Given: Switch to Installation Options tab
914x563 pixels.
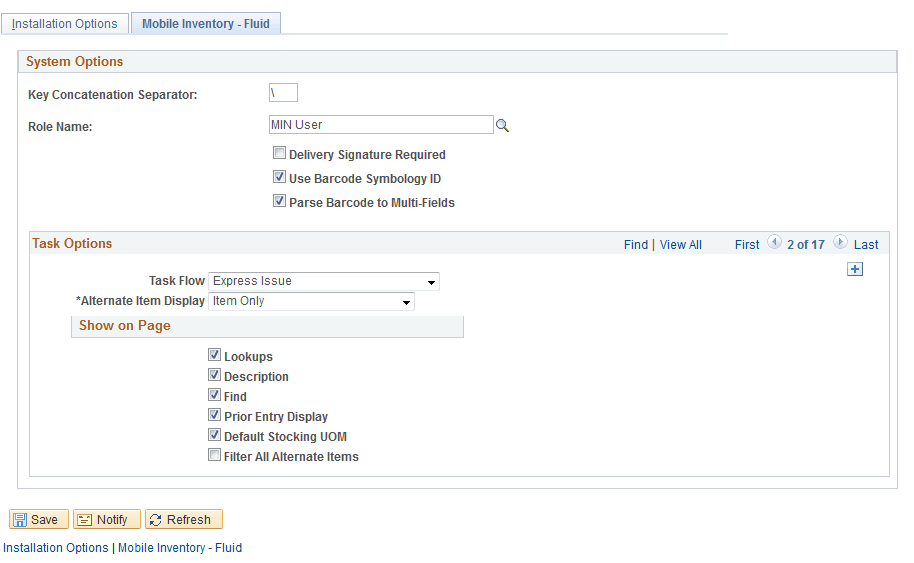Looking at the screenshot, I should (x=65, y=24).
